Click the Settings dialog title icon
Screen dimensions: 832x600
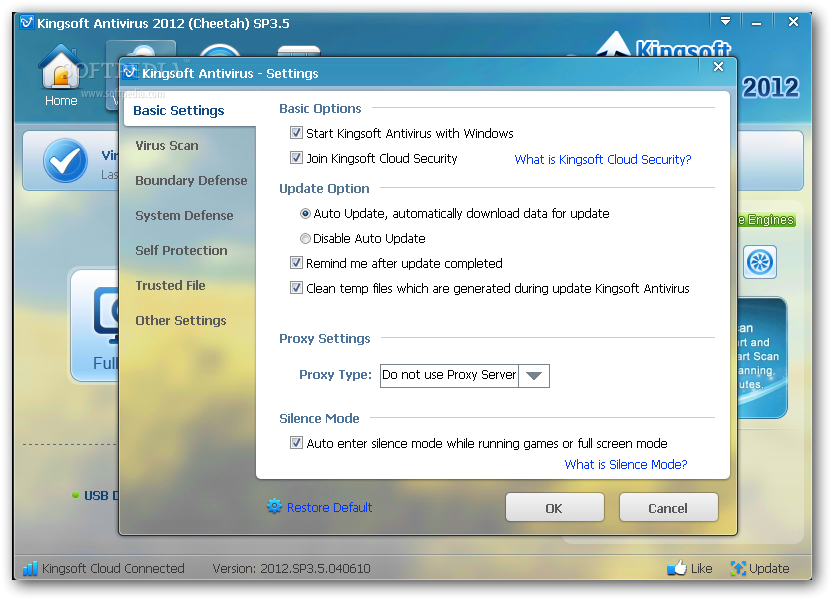click(x=131, y=72)
